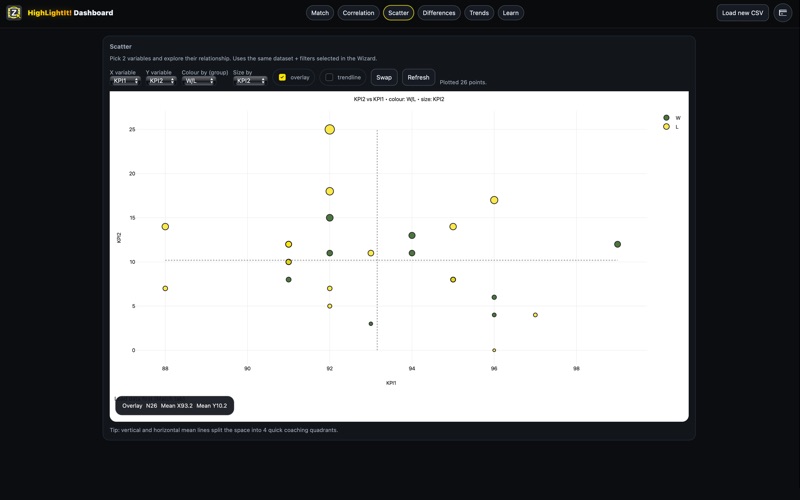The height and width of the screenshot is (500, 800).
Task: Click the coaching quadrants tip text
Action: (x=223, y=430)
